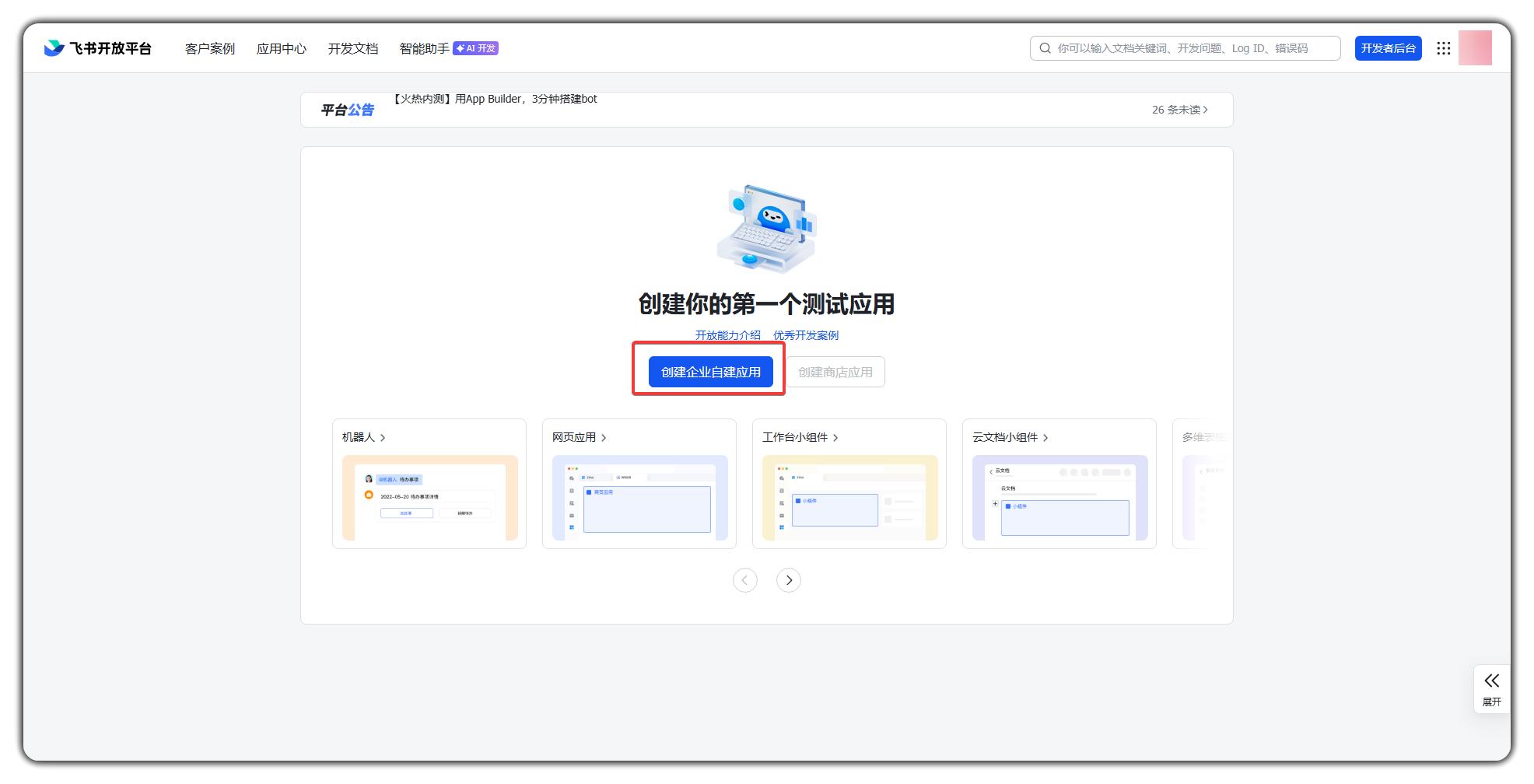This screenshot has width=1534, height=784.
Task: Click the search magnifier icon
Action: coord(1045,48)
